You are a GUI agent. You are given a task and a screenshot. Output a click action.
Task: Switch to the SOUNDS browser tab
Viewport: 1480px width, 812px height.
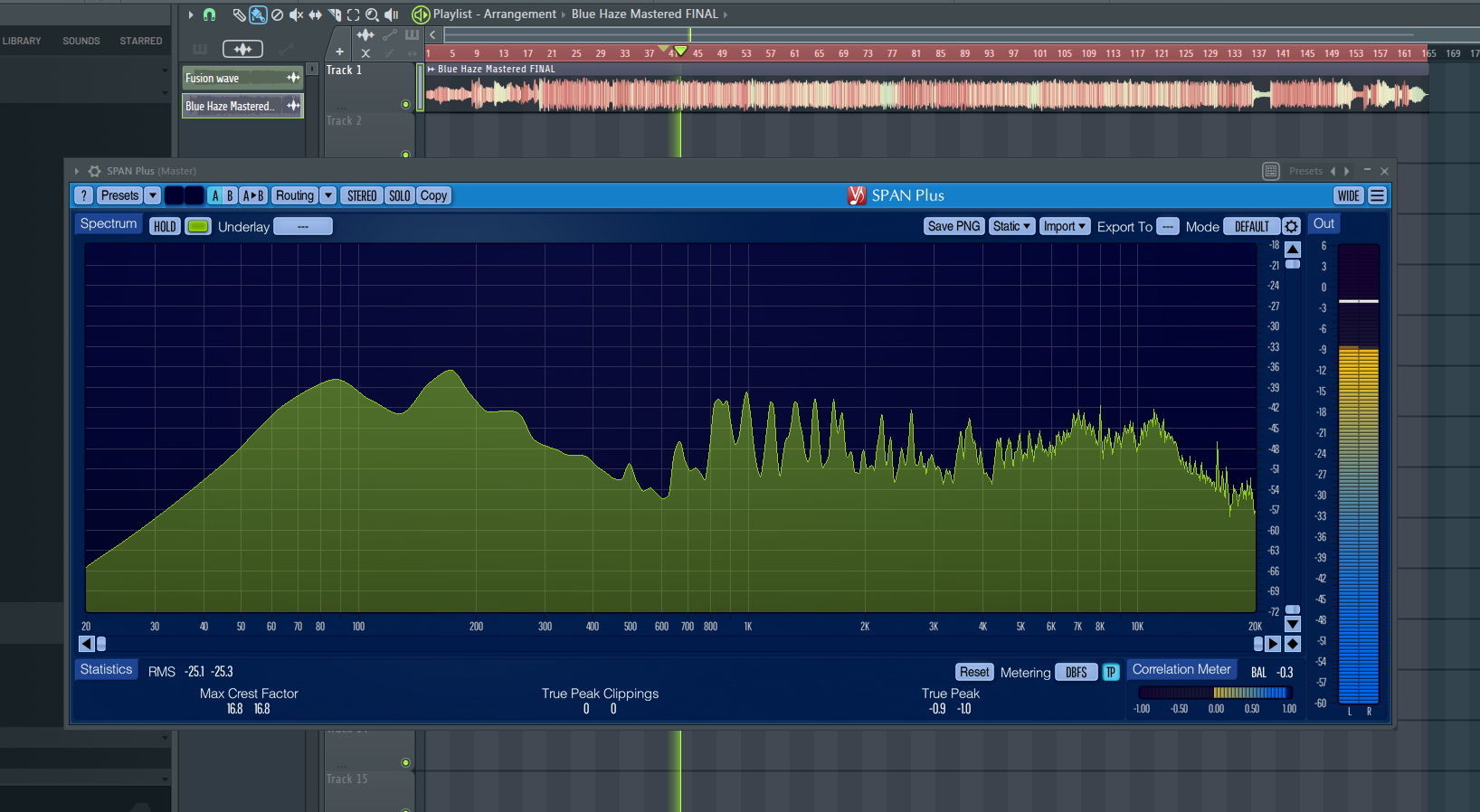(81, 41)
